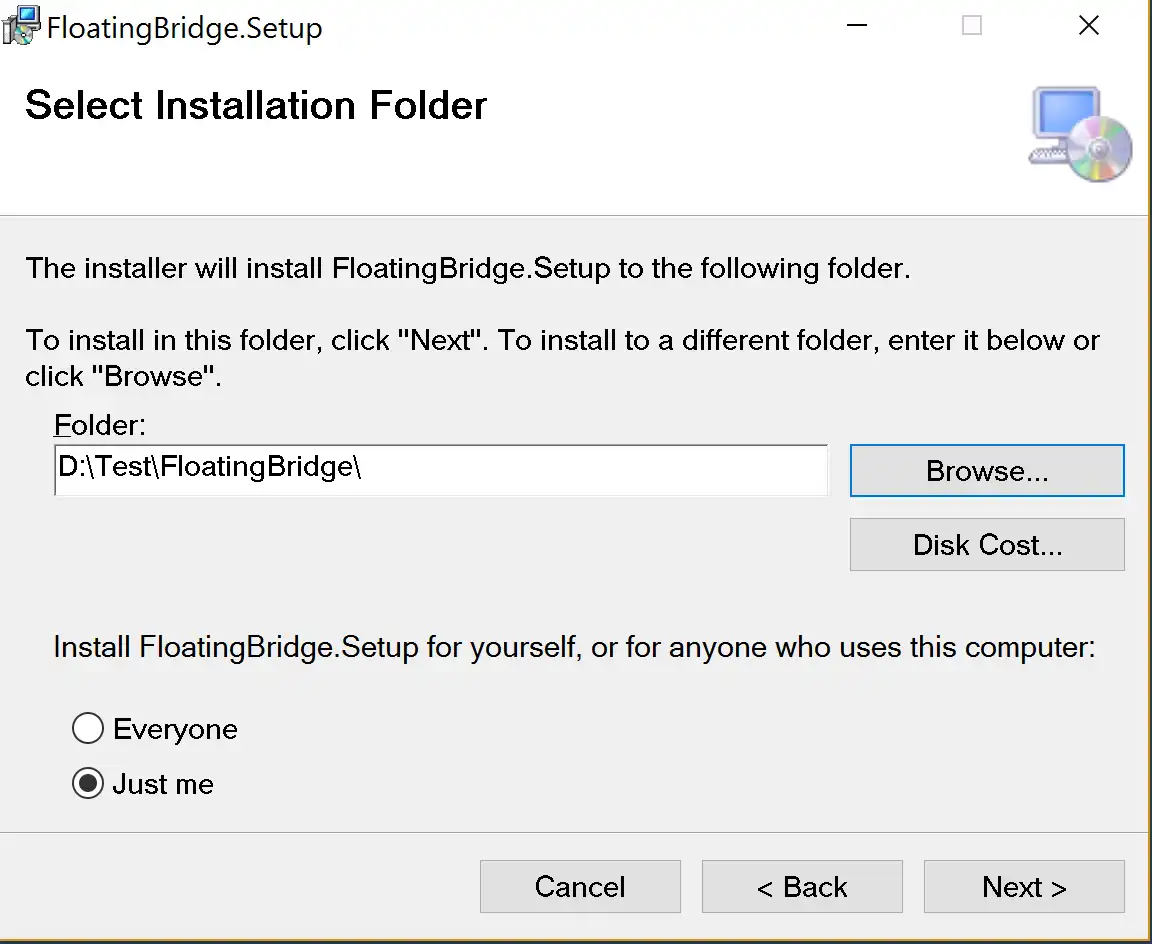Close the FloatingBridge.Setup installer window
1152x944 pixels.
click(1088, 26)
